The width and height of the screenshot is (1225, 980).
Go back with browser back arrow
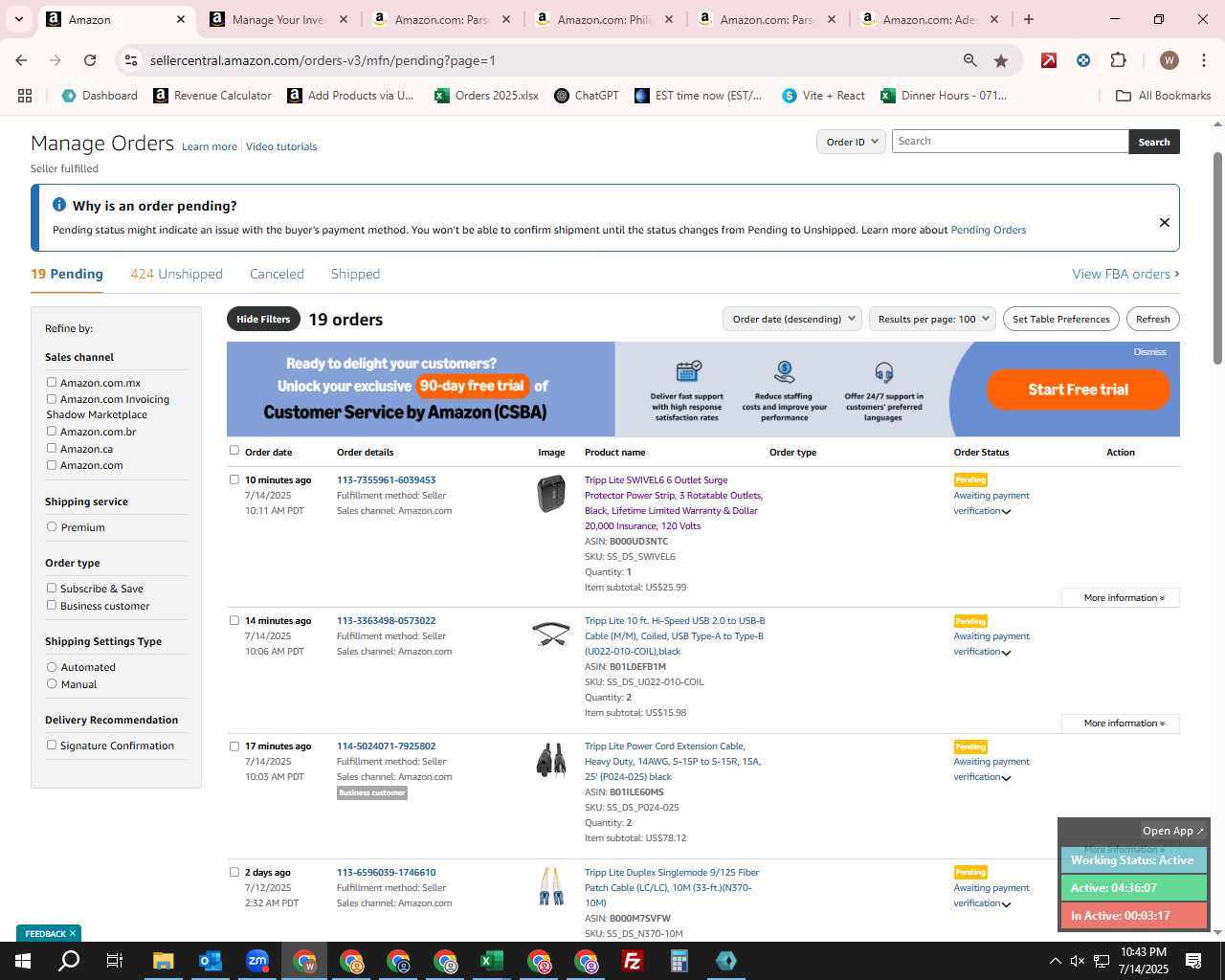[21, 60]
